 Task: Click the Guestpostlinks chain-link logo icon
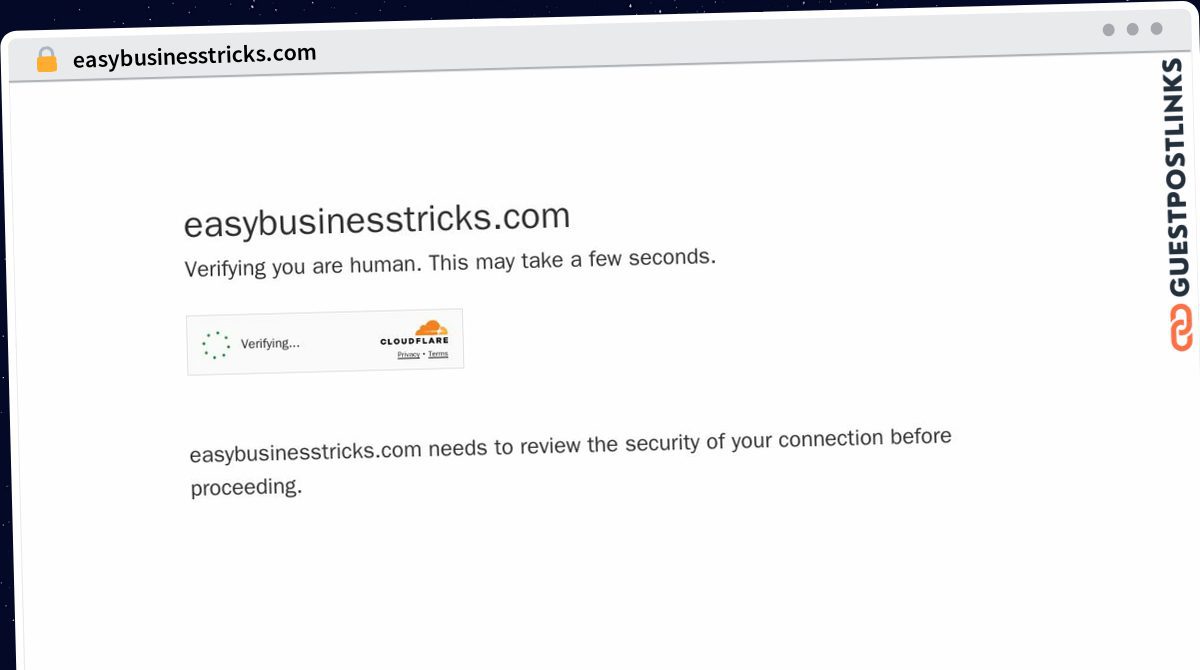tap(1180, 328)
